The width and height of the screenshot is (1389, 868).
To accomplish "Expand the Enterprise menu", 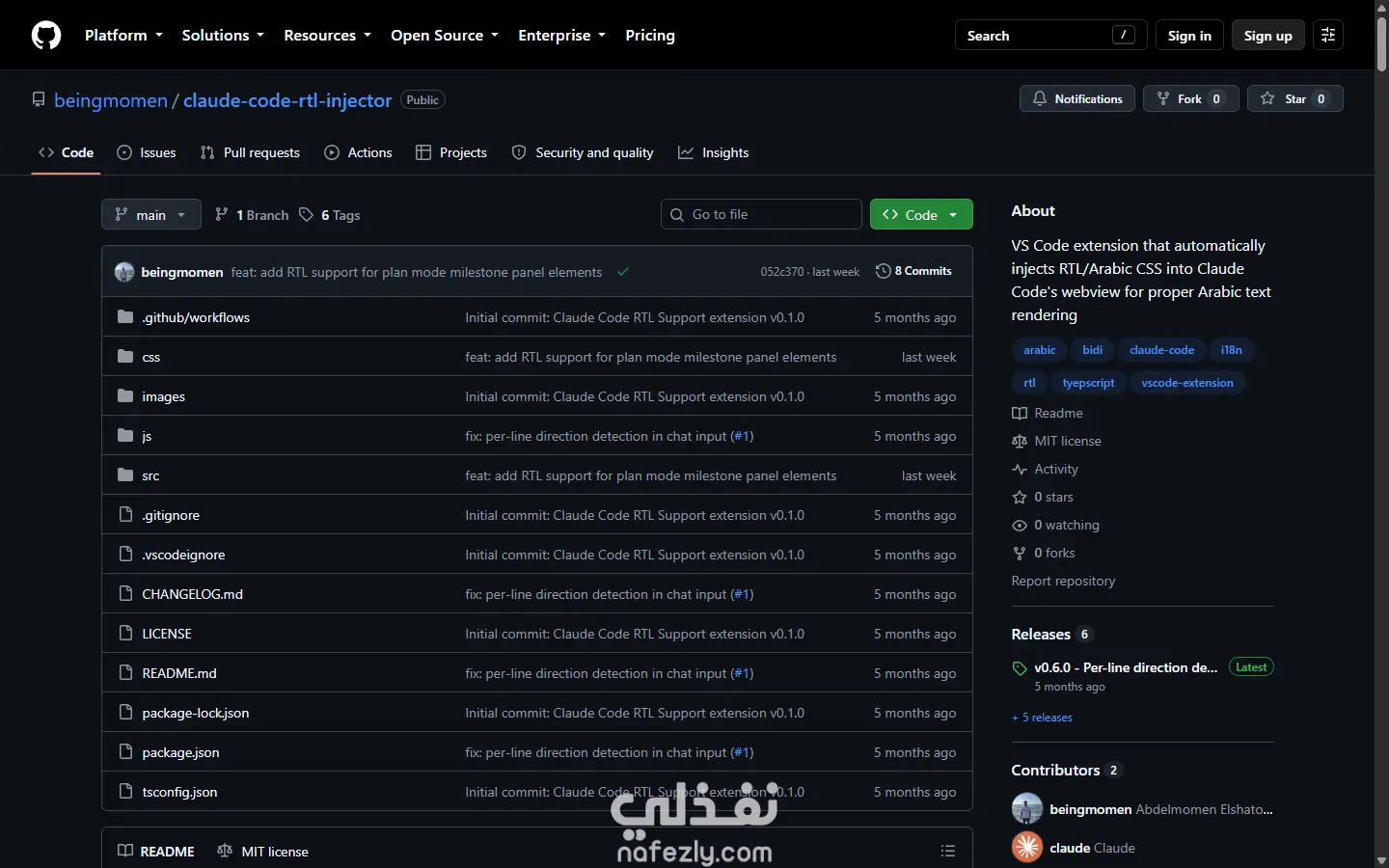I will coord(561,36).
